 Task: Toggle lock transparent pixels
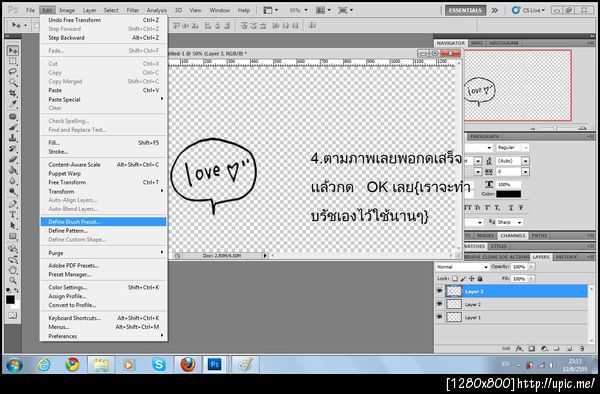(x=455, y=279)
